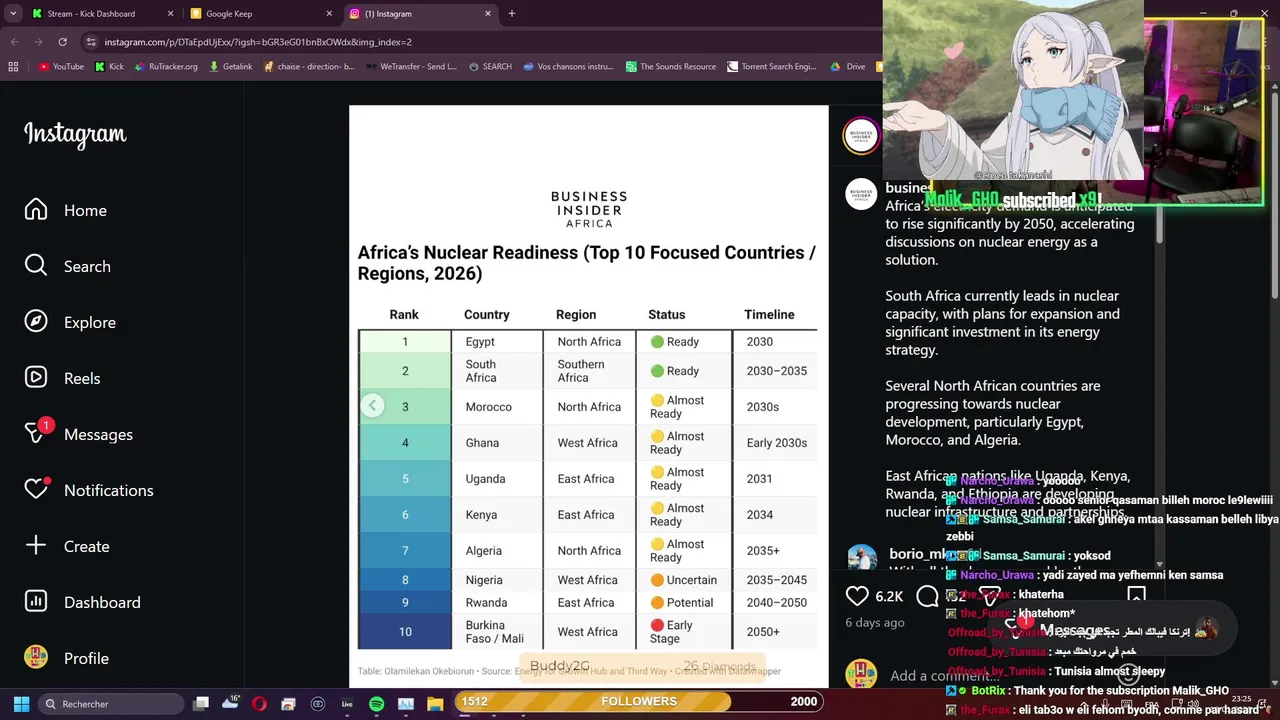Launch Opera from taskbar

click(259, 704)
